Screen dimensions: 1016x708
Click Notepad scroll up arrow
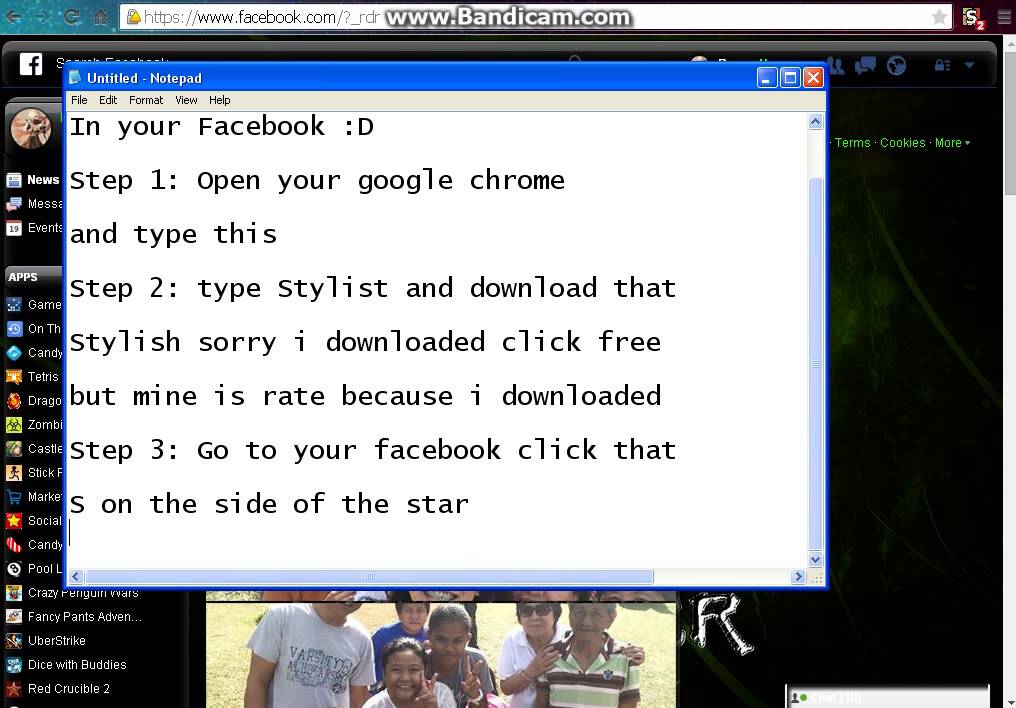pyautogui.click(x=816, y=121)
